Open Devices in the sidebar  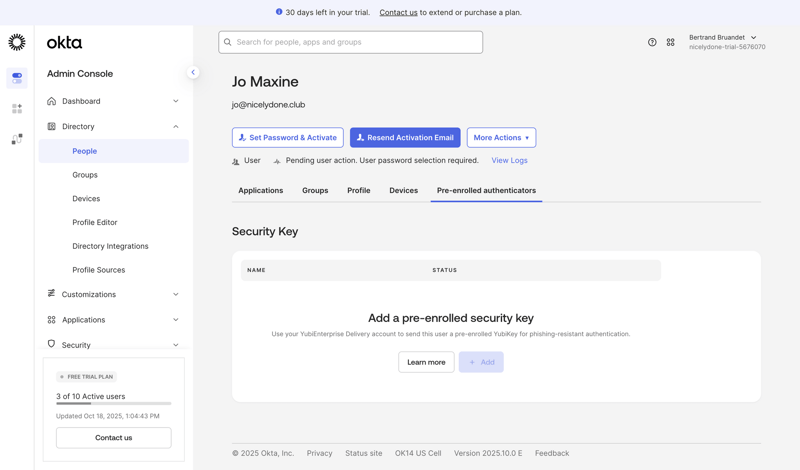[86, 199]
